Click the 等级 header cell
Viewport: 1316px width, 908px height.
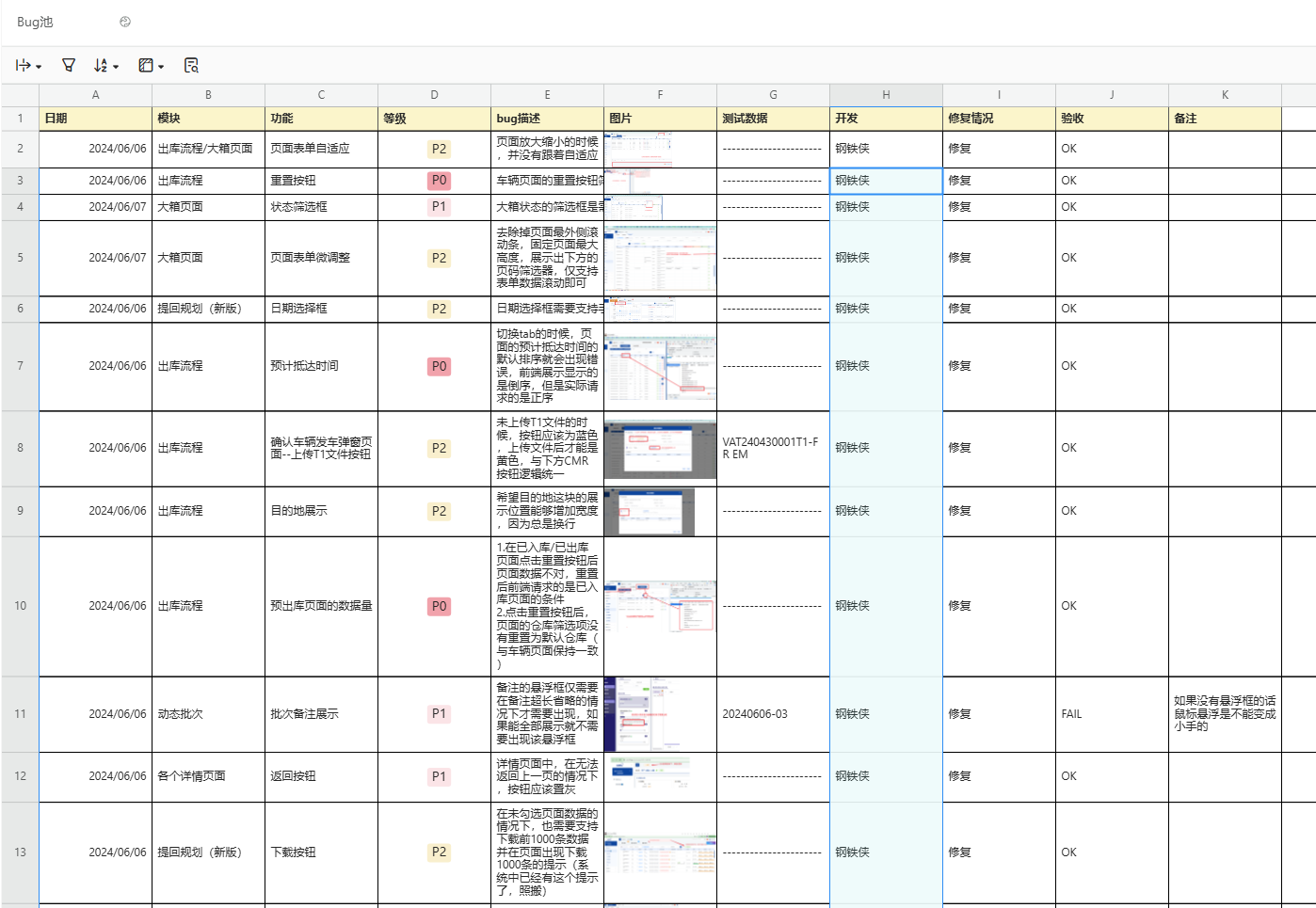click(x=434, y=119)
